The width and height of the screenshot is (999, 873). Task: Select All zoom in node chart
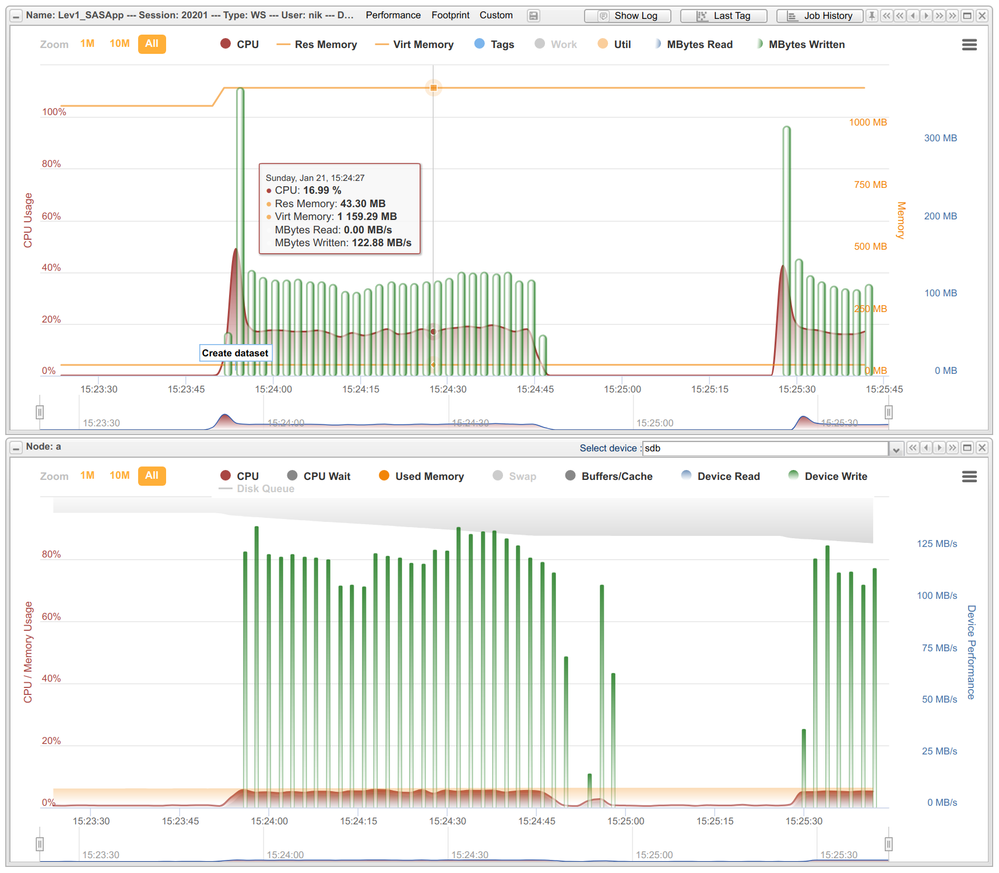(x=152, y=476)
